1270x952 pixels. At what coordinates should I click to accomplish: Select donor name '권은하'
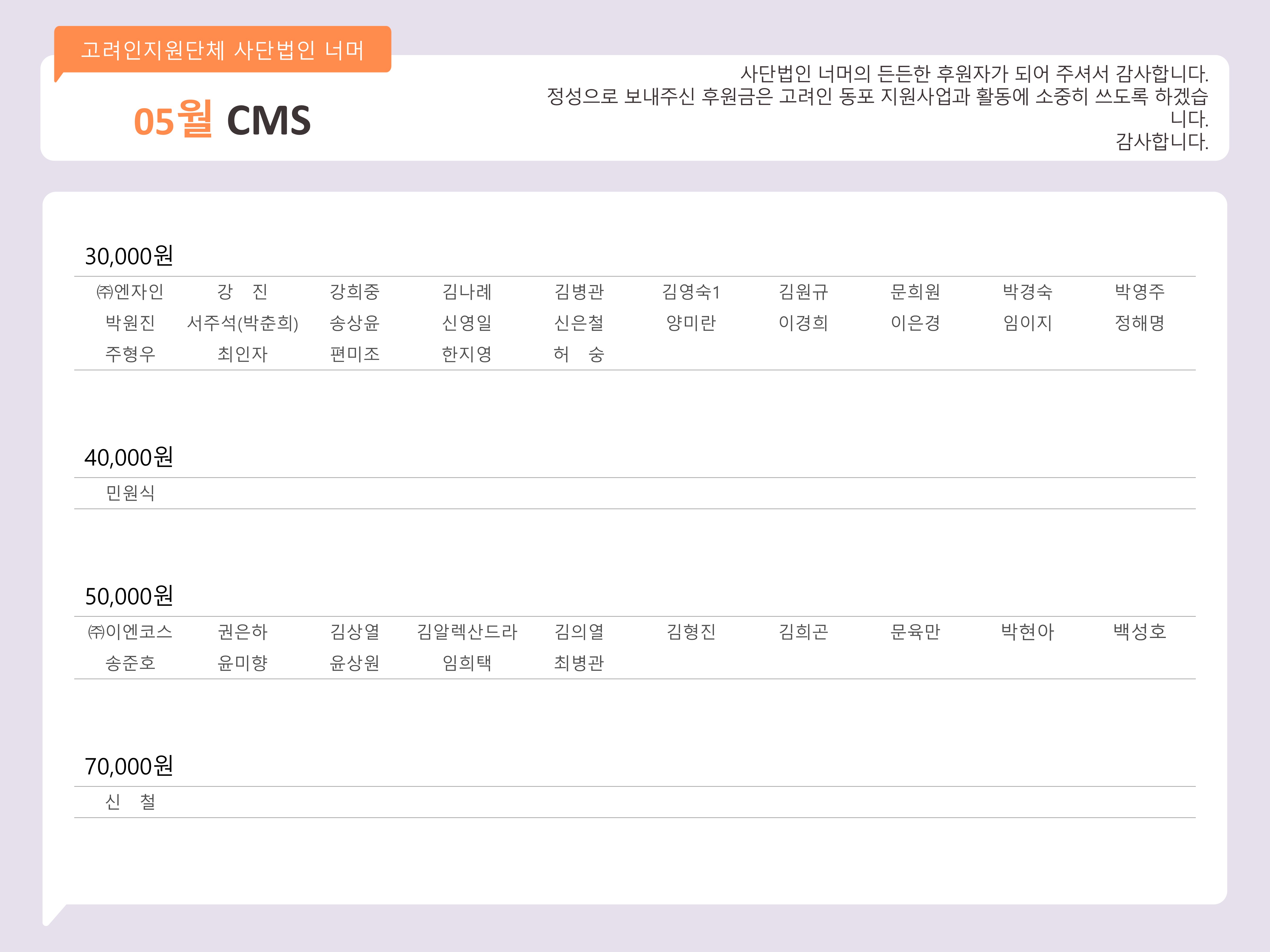click(242, 632)
